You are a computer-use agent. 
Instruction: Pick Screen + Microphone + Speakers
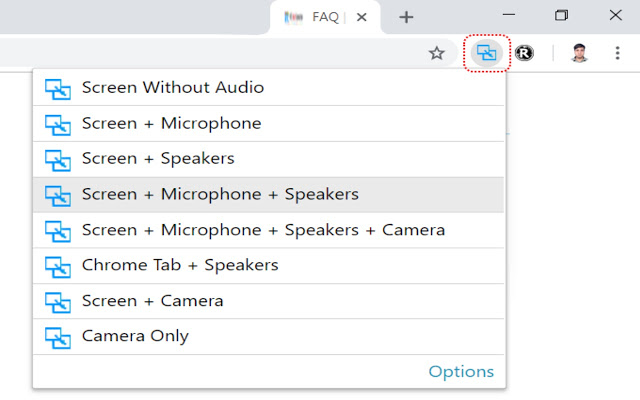click(x=220, y=195)
